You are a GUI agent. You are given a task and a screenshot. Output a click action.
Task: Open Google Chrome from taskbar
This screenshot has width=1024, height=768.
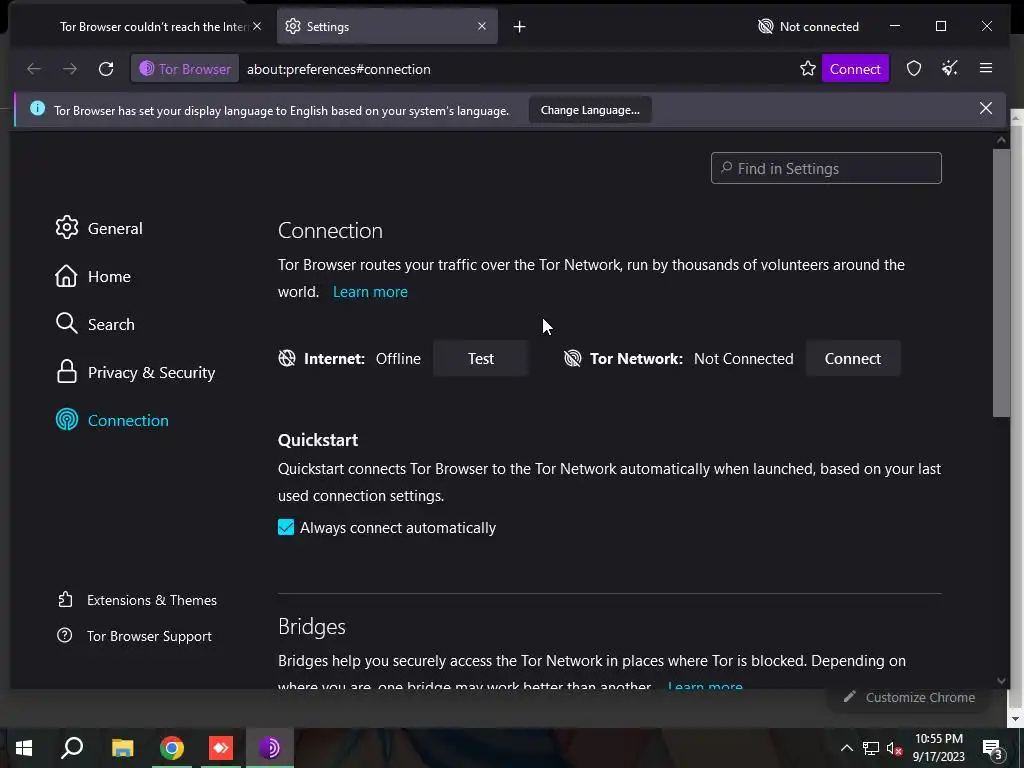[x=172, y=748]
